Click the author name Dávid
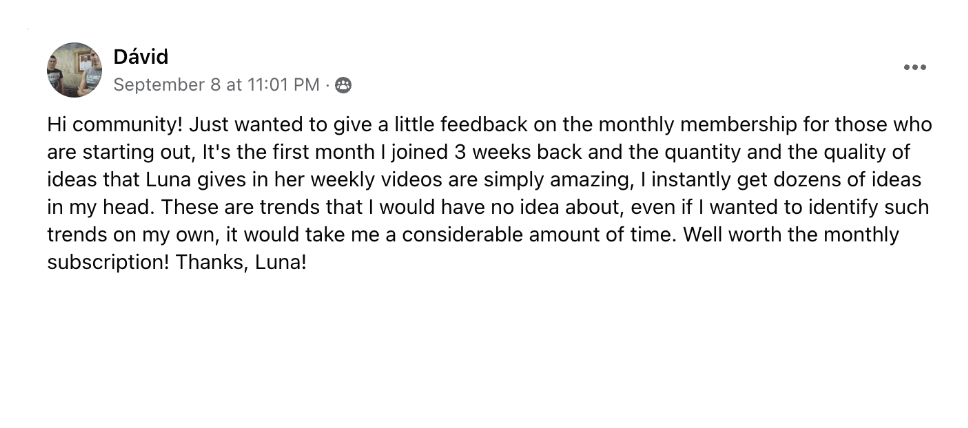Screen dimensions: 968x428 141,57
